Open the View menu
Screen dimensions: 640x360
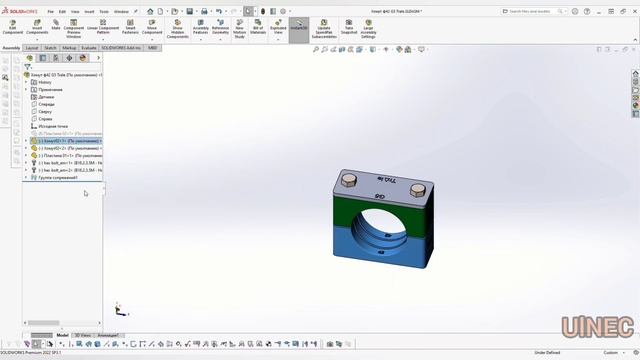click(x=75, y=12)
